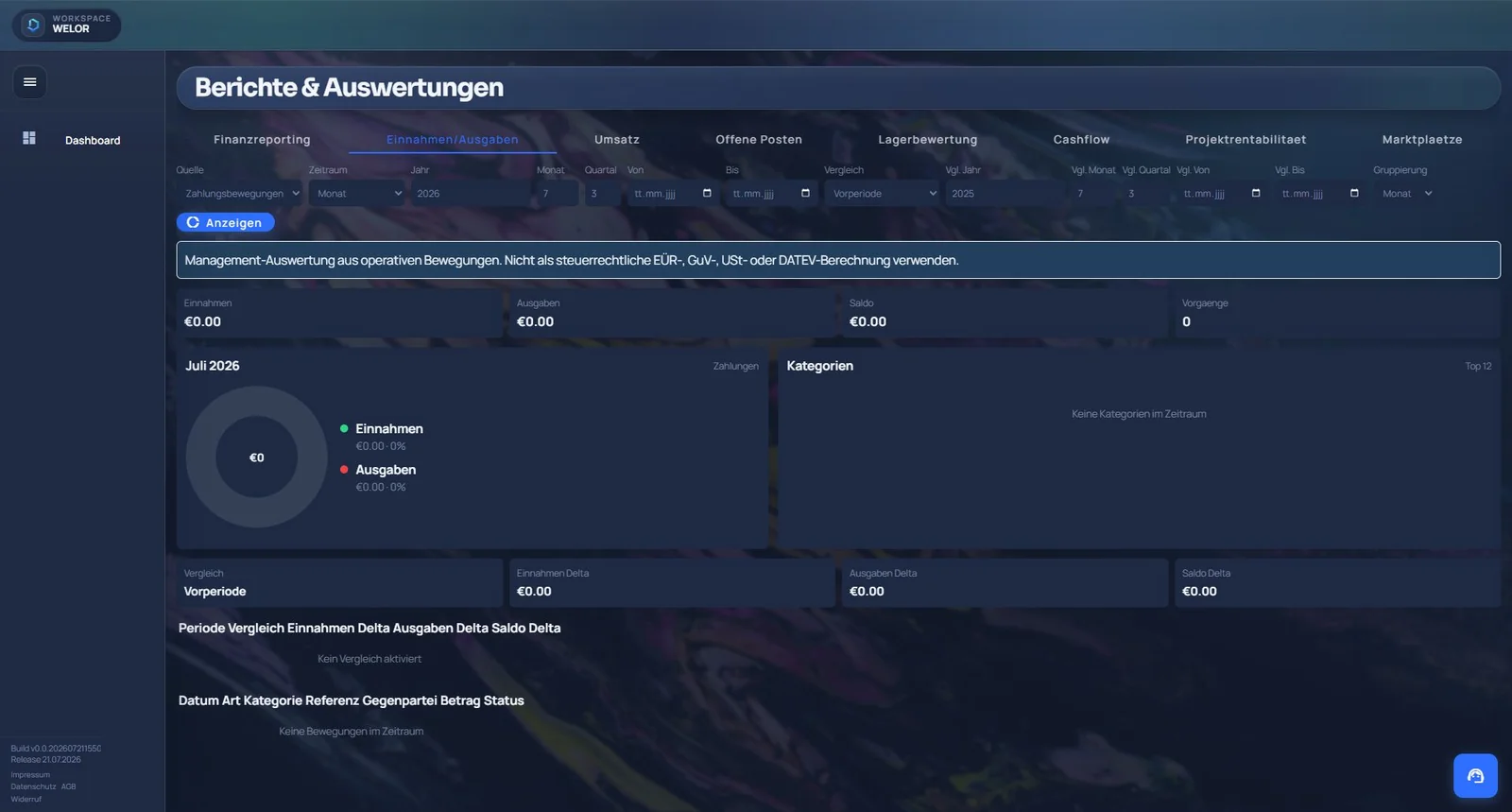Click the Juli 2026 chart heading
This screenshot has height=812, width=1512.
pos(213,366)
